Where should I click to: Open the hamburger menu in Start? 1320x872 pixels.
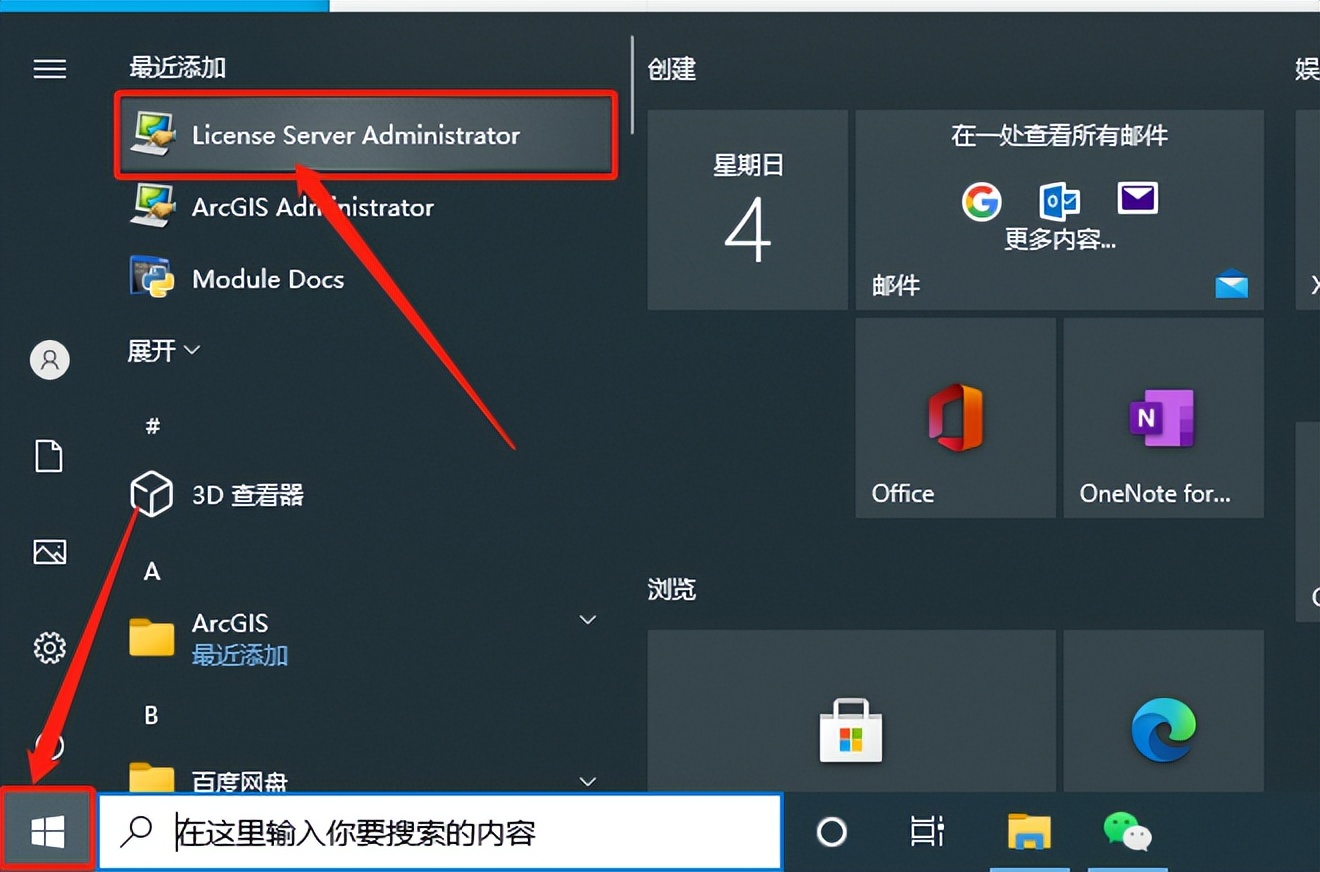(x=49, y=69)
